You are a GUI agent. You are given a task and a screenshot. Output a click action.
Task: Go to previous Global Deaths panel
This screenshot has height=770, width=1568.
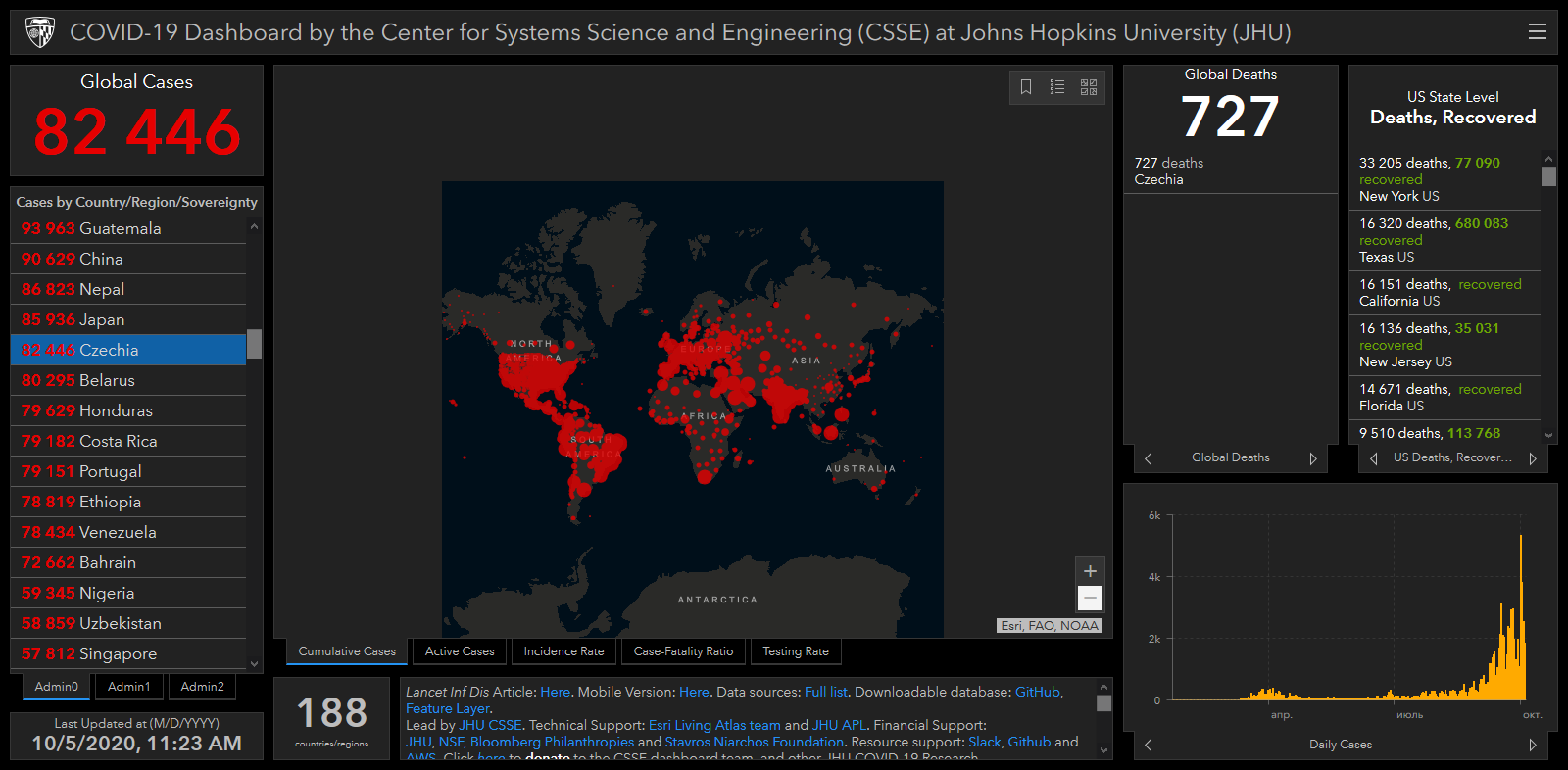(x=1149, y=458)
